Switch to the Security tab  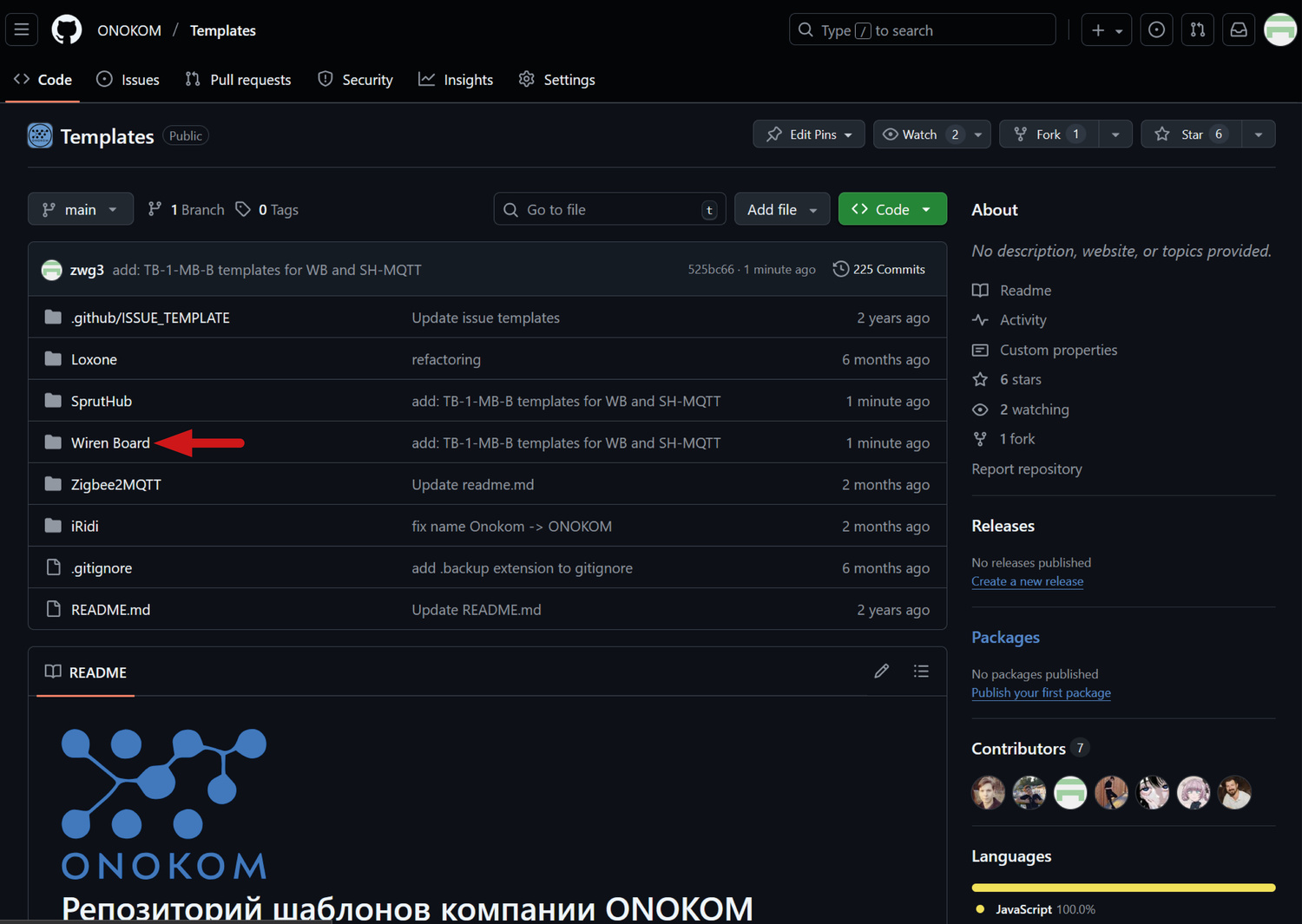tap(356, 80)
